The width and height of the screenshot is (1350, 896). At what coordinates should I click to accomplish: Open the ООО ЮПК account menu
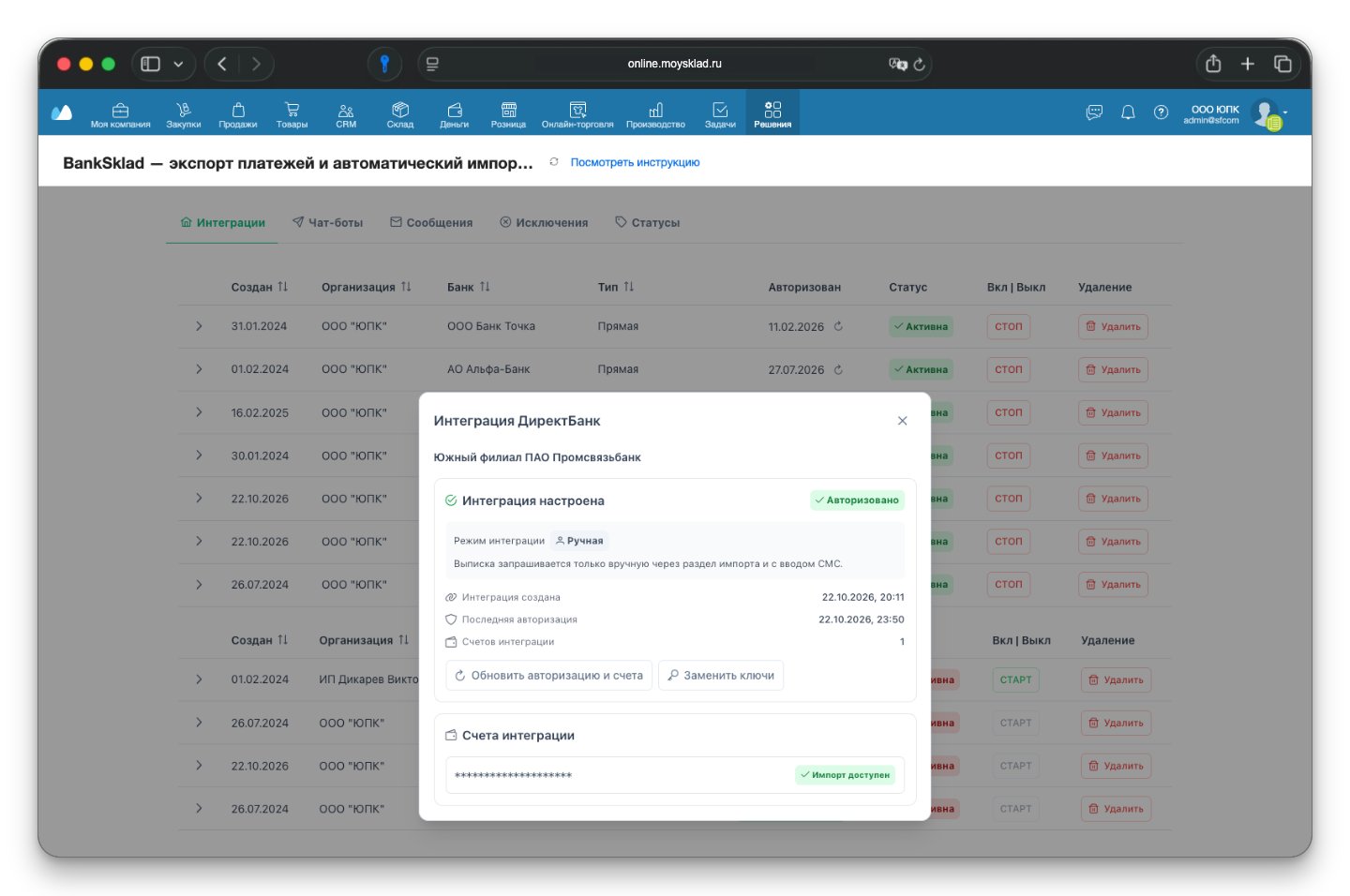(1236, 114)
